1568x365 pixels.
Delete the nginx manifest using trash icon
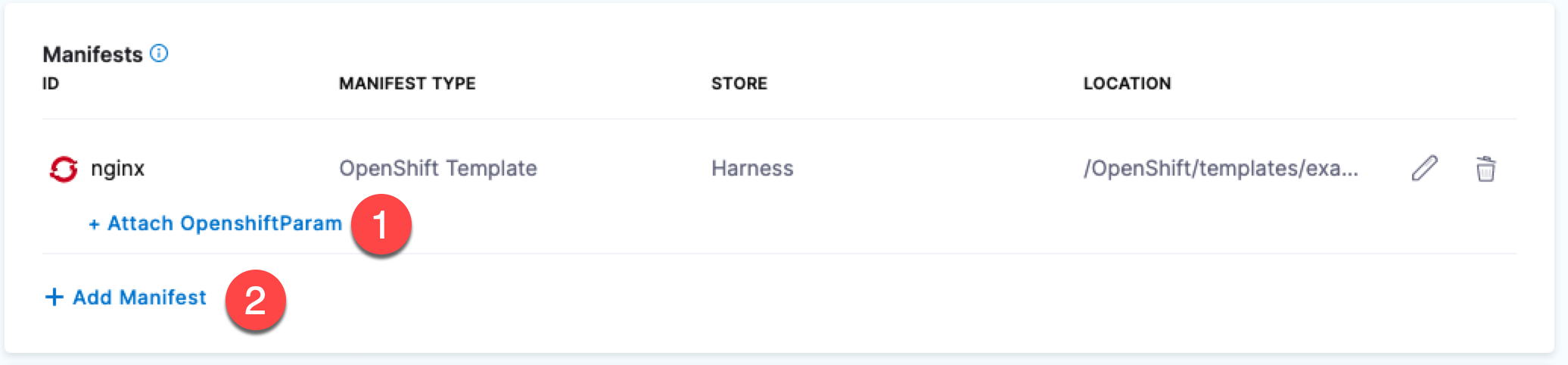click(x=1486, y=168)
